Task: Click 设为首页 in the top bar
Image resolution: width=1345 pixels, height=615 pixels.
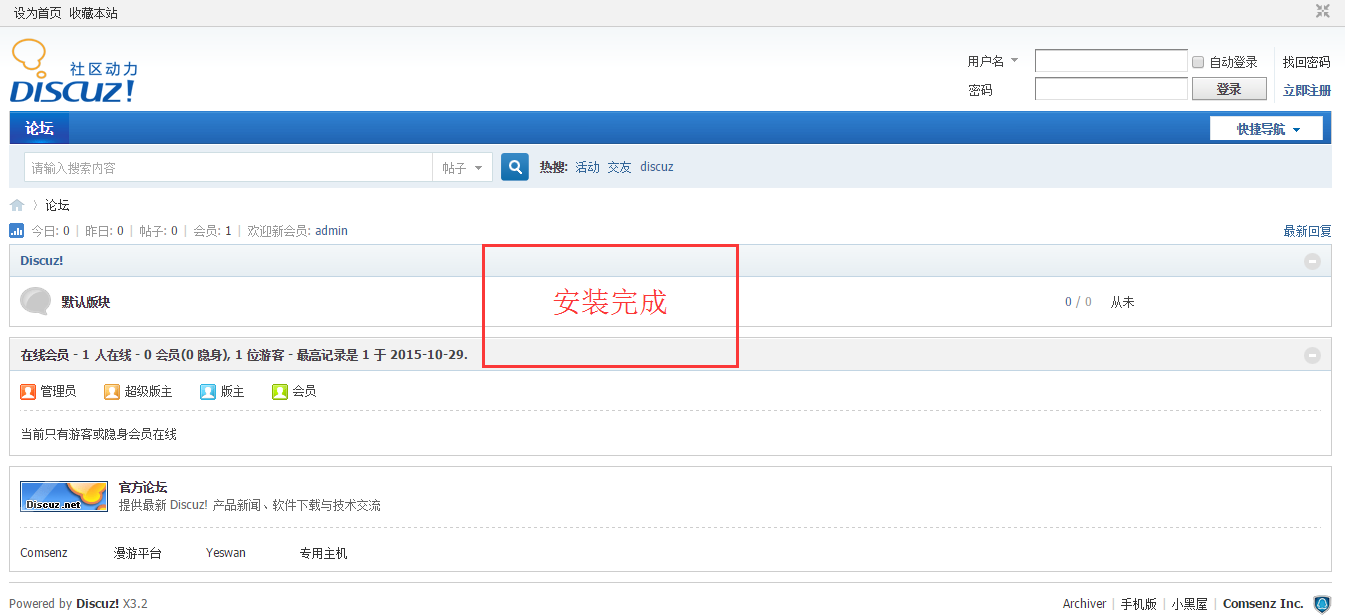Action: click(37, 13)
